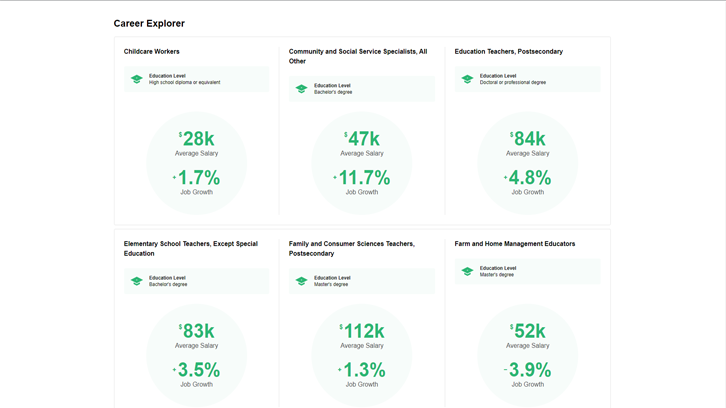The height and width of the screenshot is (408, 726).
Task: Click graduation cap icon in Elementary School Teachers card
Action: pos(137,281)
